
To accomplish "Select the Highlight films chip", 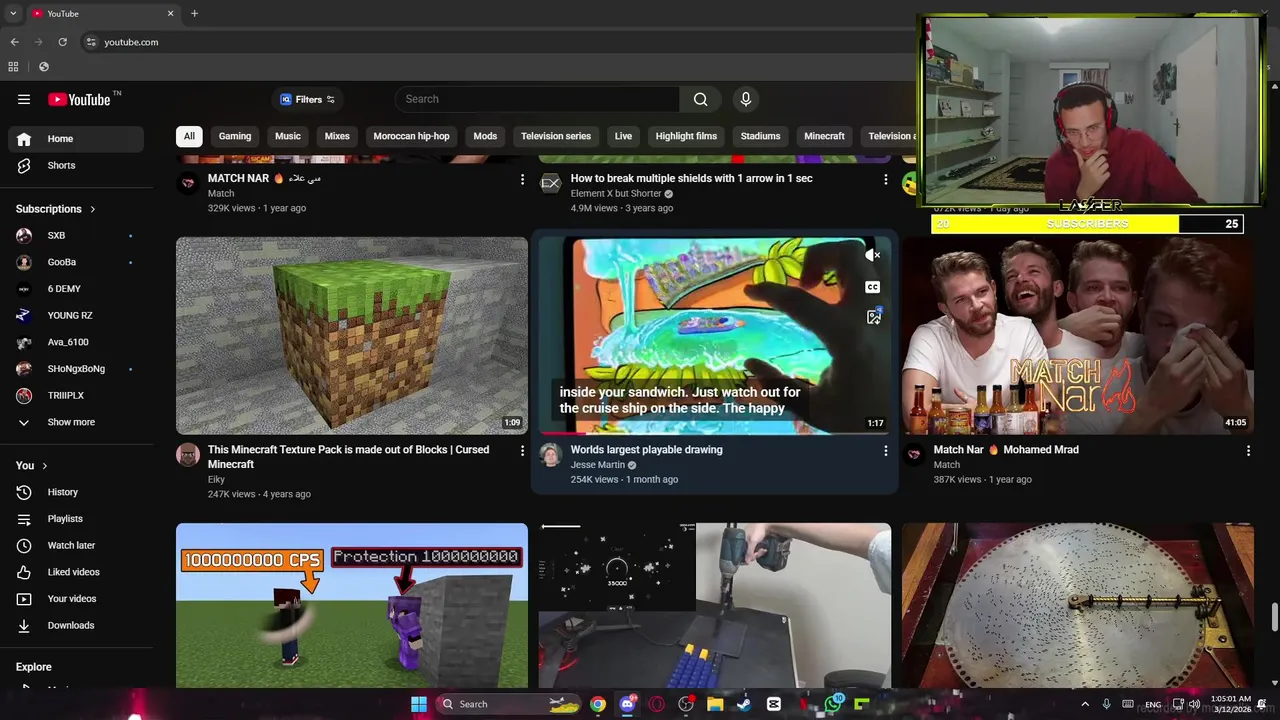I will (x=686, y=136).
